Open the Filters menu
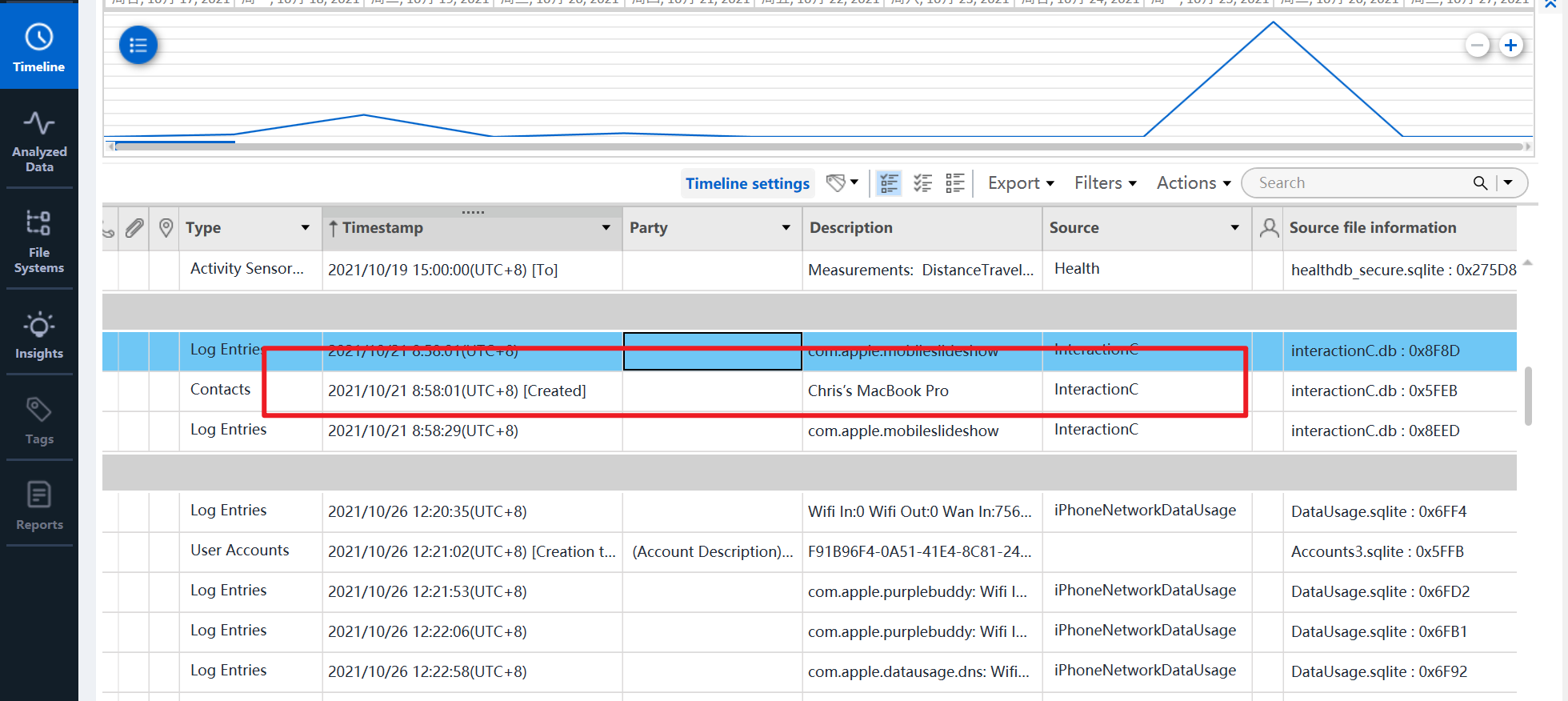Viewport: 1568px width, 701px height. [1106, 183]
